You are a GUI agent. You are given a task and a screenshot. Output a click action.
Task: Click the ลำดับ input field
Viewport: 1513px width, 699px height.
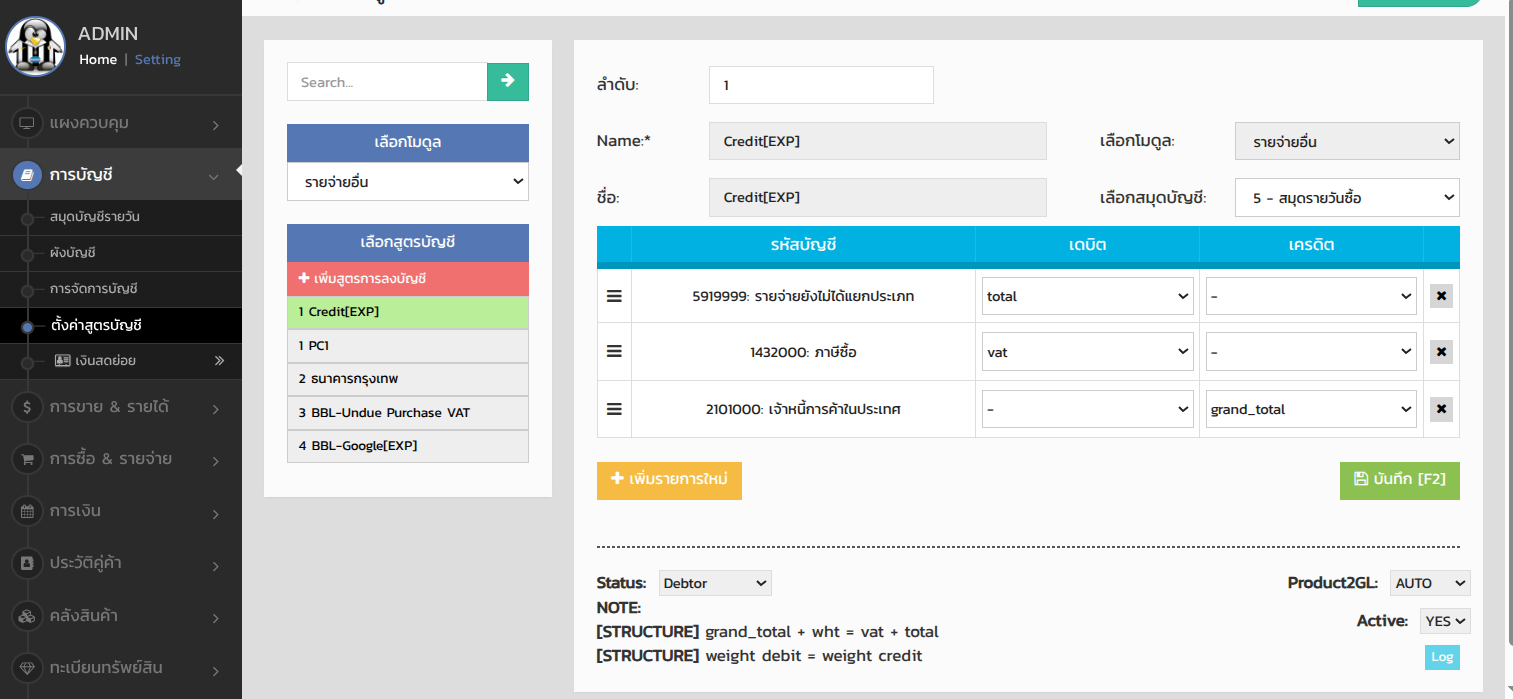(x=820, y=85)
